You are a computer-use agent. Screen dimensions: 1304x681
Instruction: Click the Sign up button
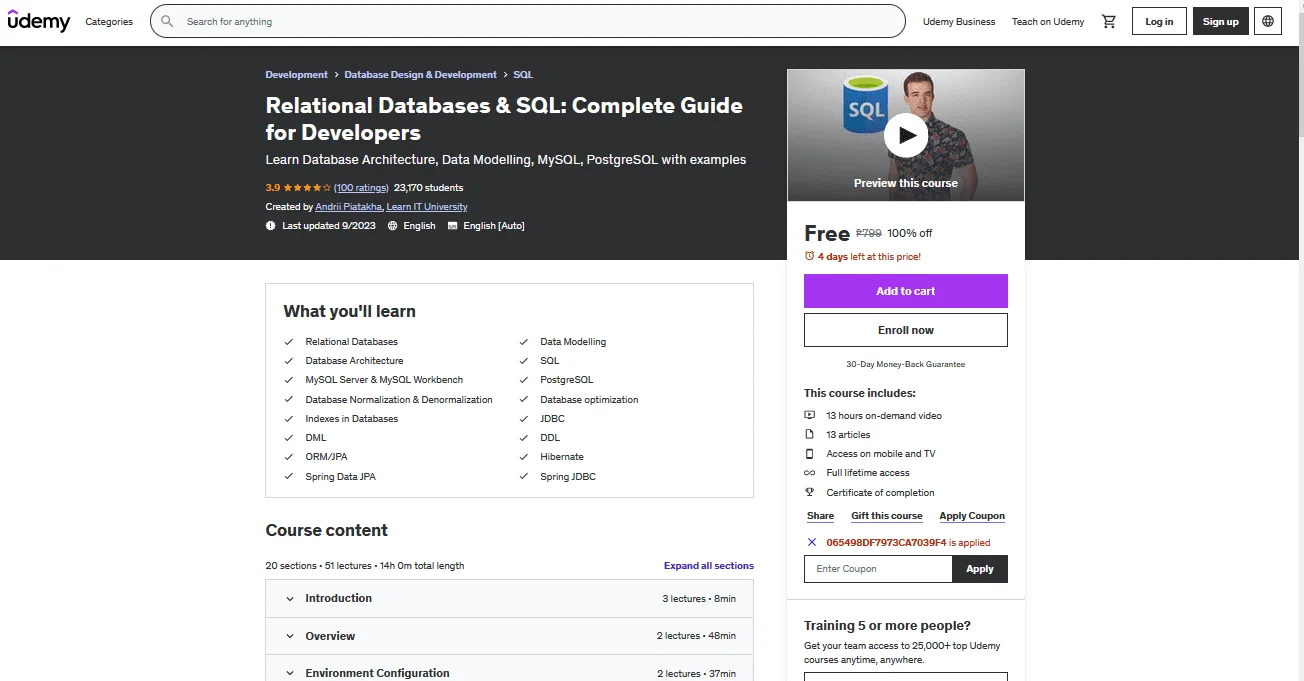1220,21
